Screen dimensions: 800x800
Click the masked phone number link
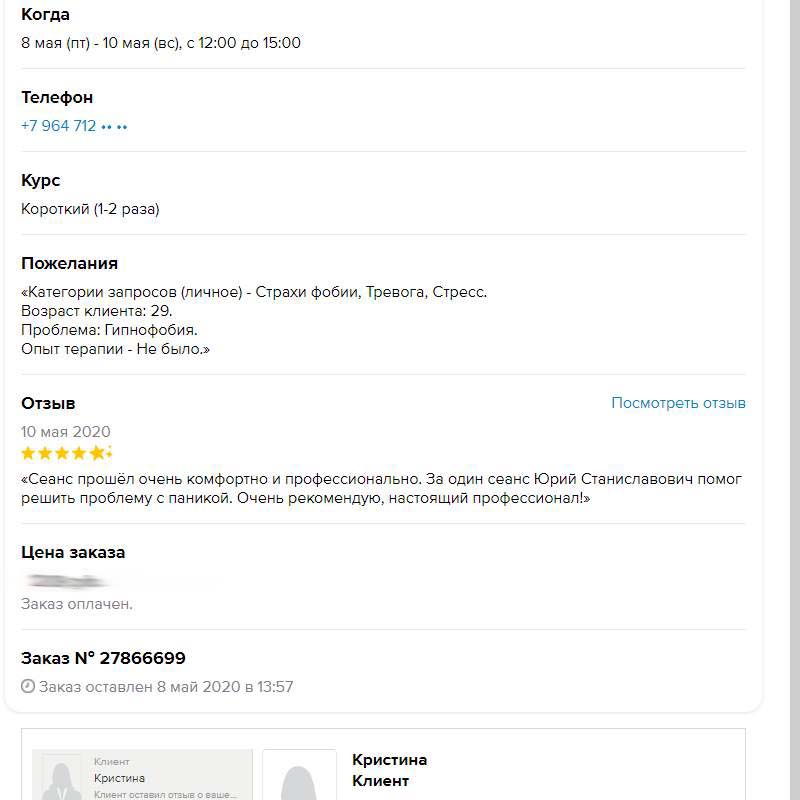(x=74, y=126)
